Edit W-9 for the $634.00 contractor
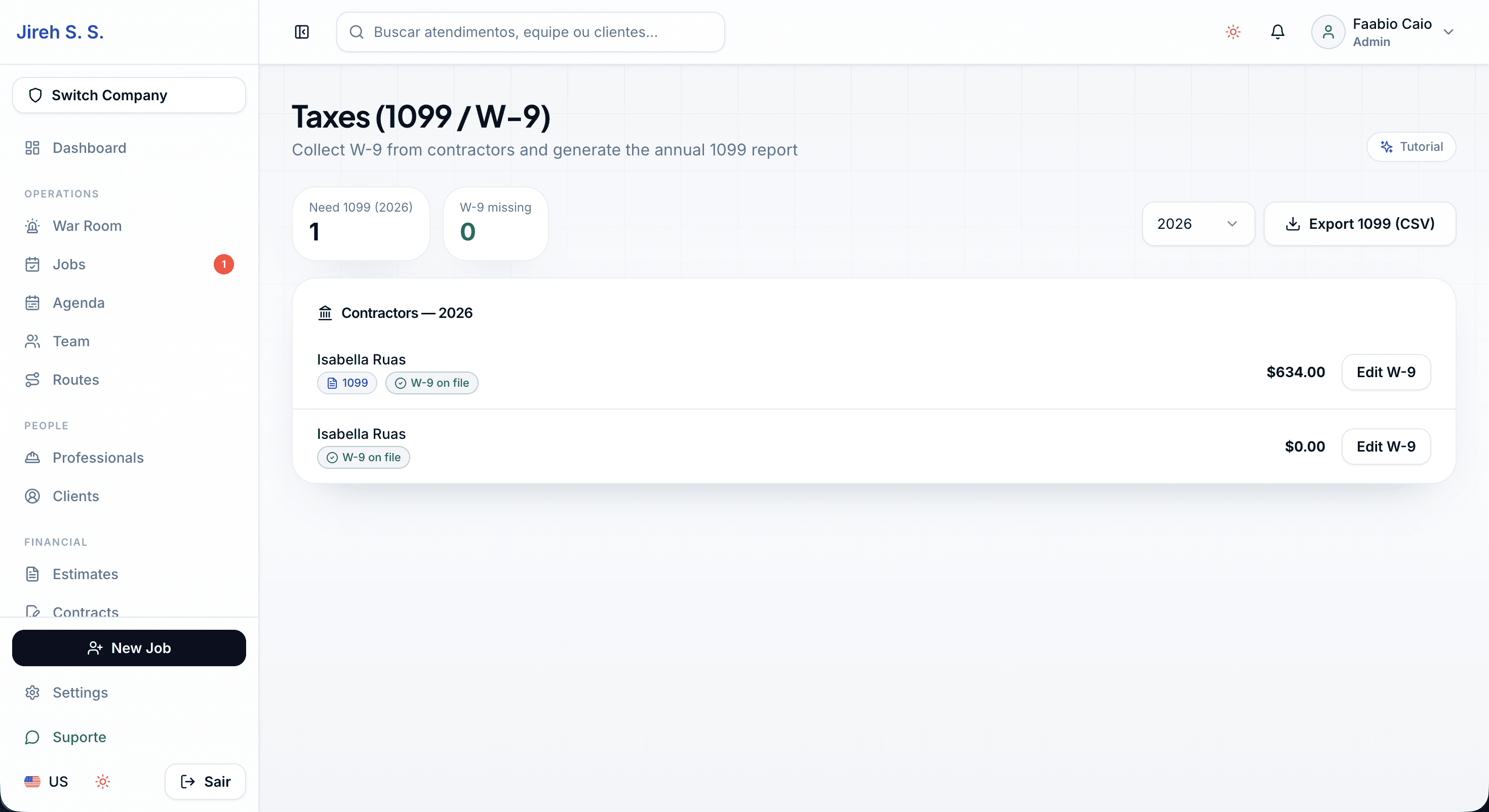The image size is (1489, 812). [1386, 372]
